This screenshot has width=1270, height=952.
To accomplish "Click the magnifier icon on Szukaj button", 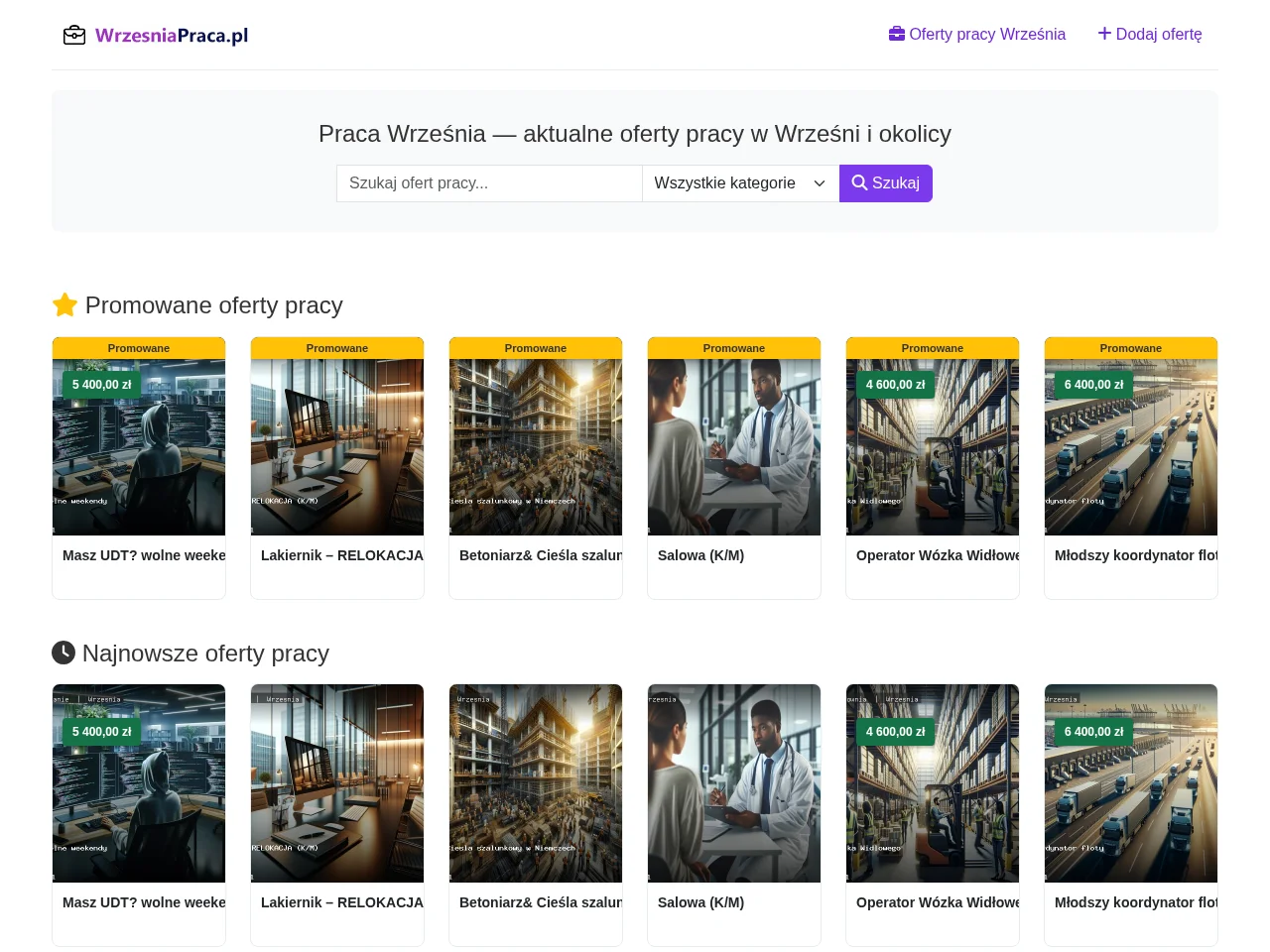I will (x=859, y=182).
